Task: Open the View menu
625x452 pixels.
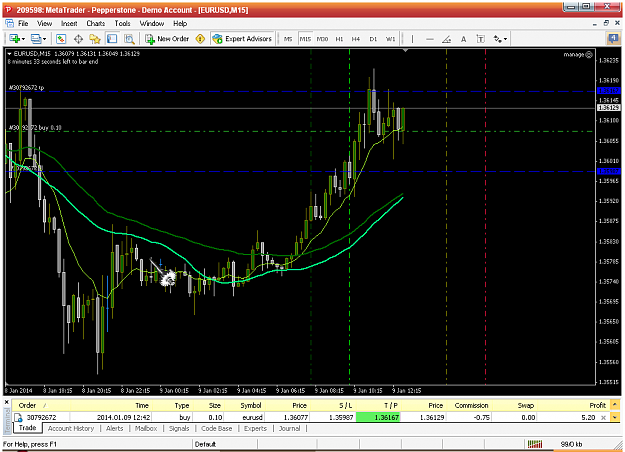Action: coord(45,24)
